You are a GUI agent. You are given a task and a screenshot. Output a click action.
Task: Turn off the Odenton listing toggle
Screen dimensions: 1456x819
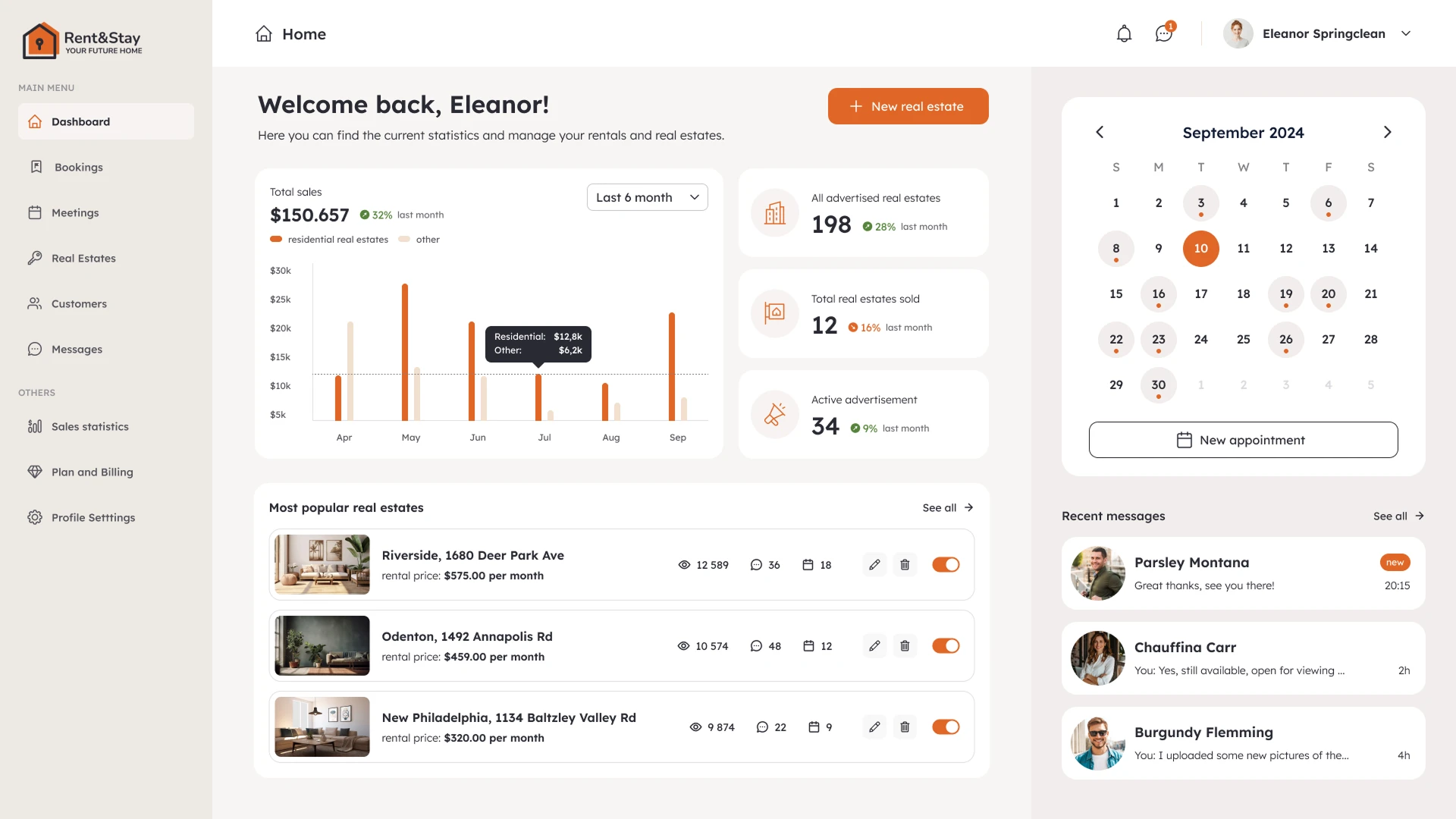point(946,645)
